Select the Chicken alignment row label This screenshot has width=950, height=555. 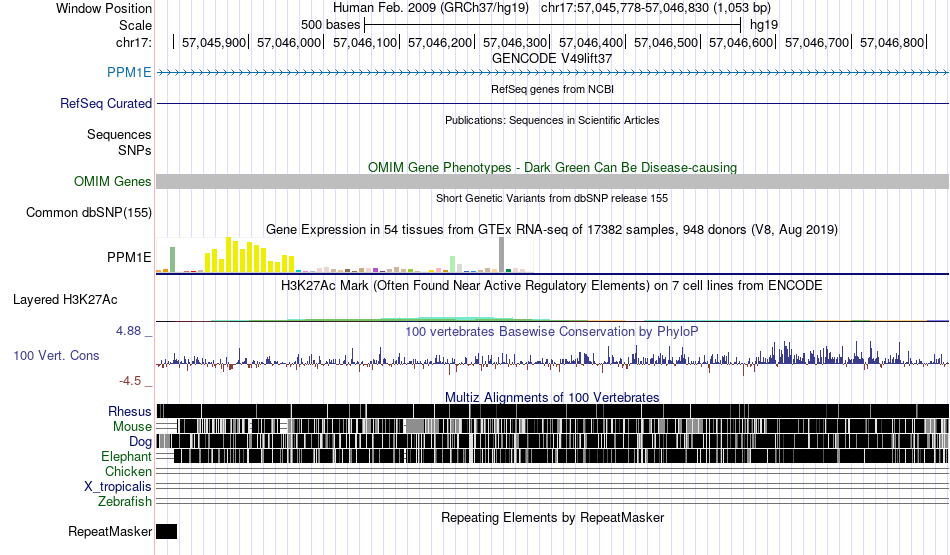click(x=128, y=471)
